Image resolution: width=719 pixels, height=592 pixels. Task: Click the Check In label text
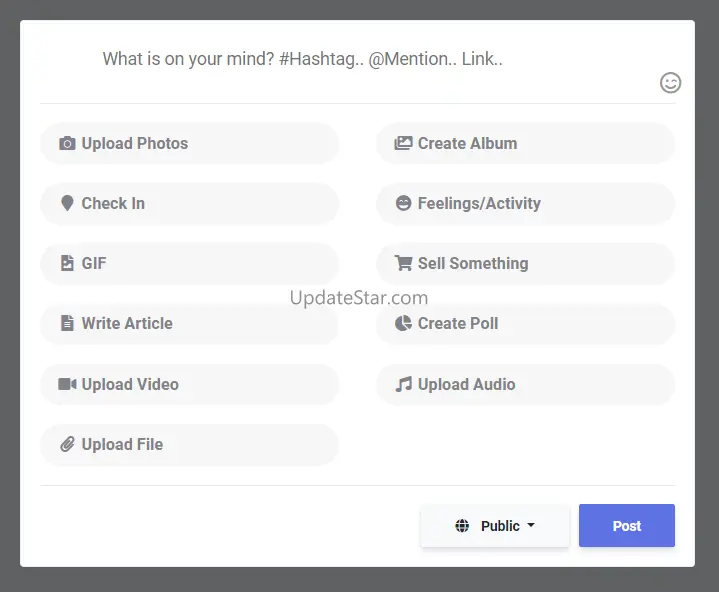113,204
